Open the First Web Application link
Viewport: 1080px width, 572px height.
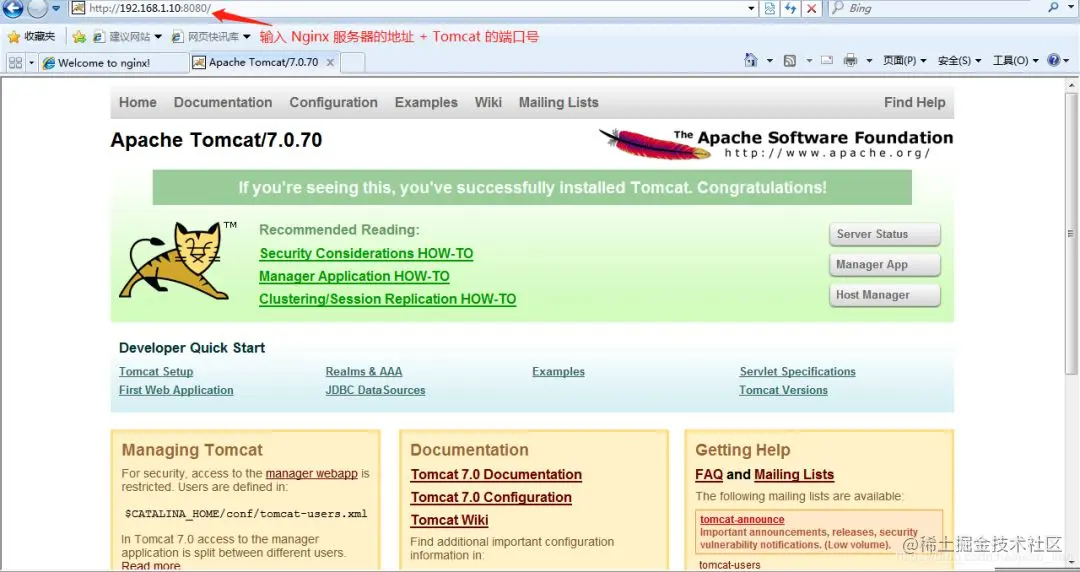[x=176, y=390]
